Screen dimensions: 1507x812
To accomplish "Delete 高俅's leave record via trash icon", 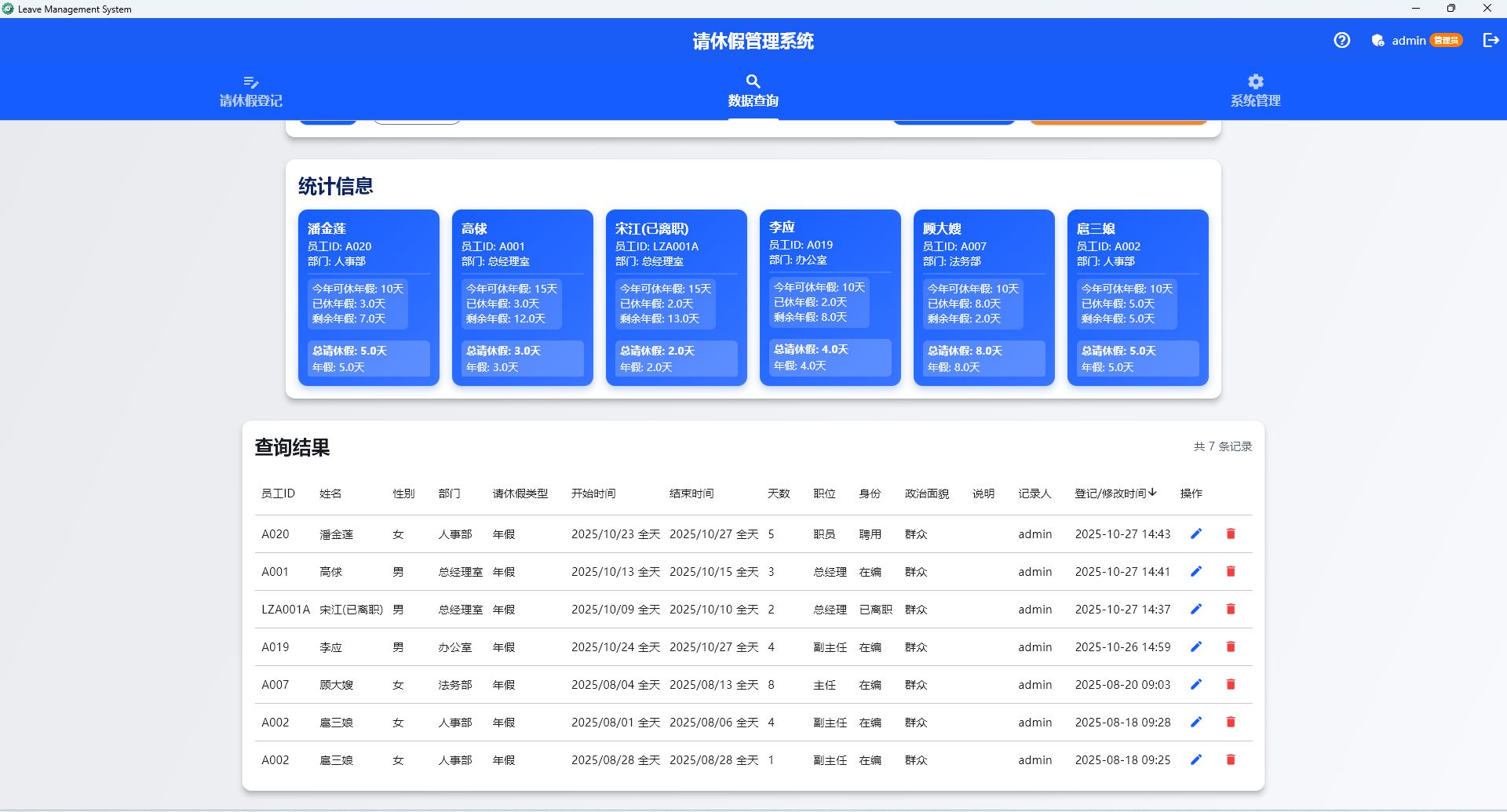I will click(1231, 571).
